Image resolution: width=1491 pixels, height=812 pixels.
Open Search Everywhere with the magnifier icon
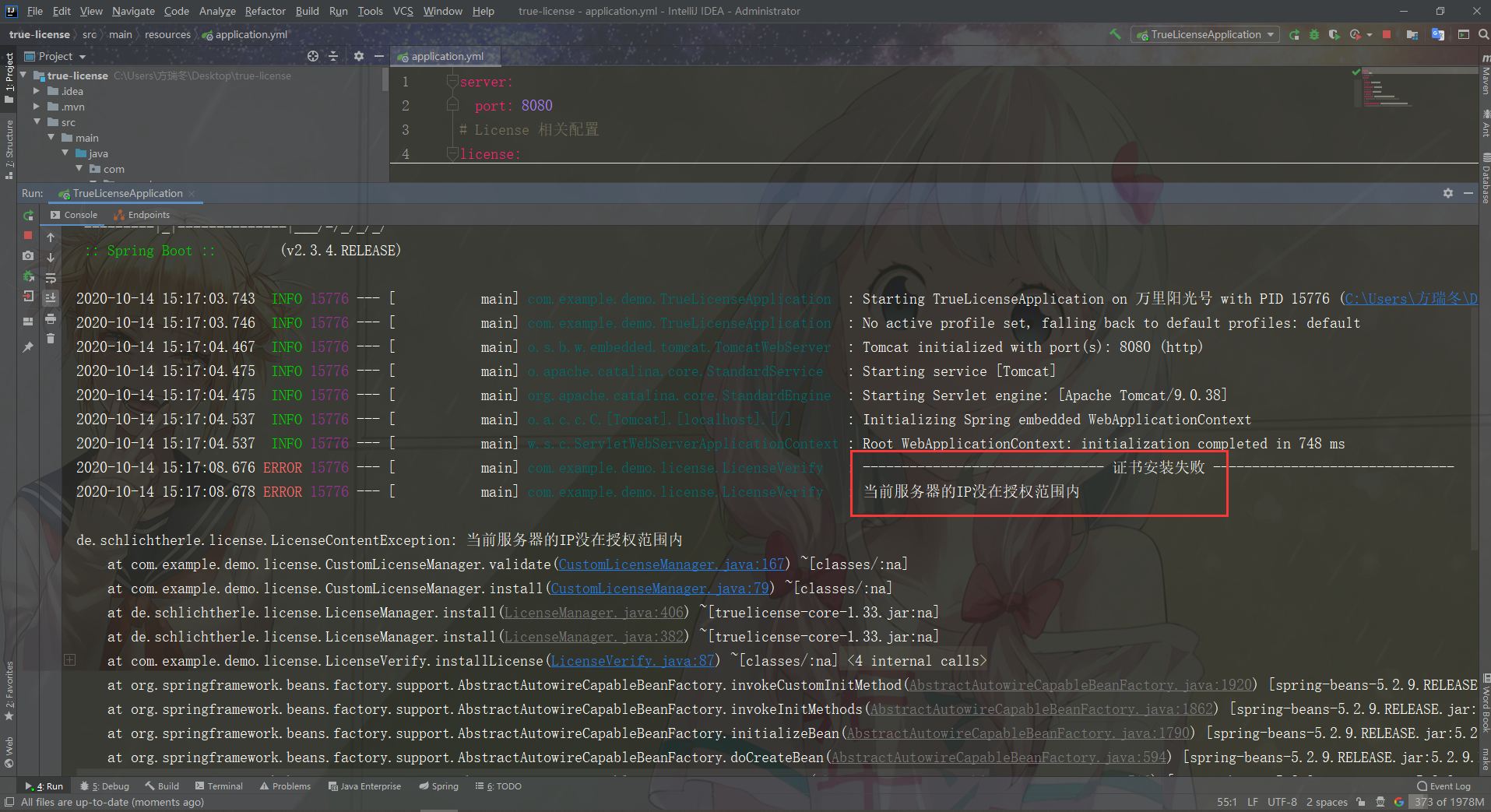click(1484, 34)
